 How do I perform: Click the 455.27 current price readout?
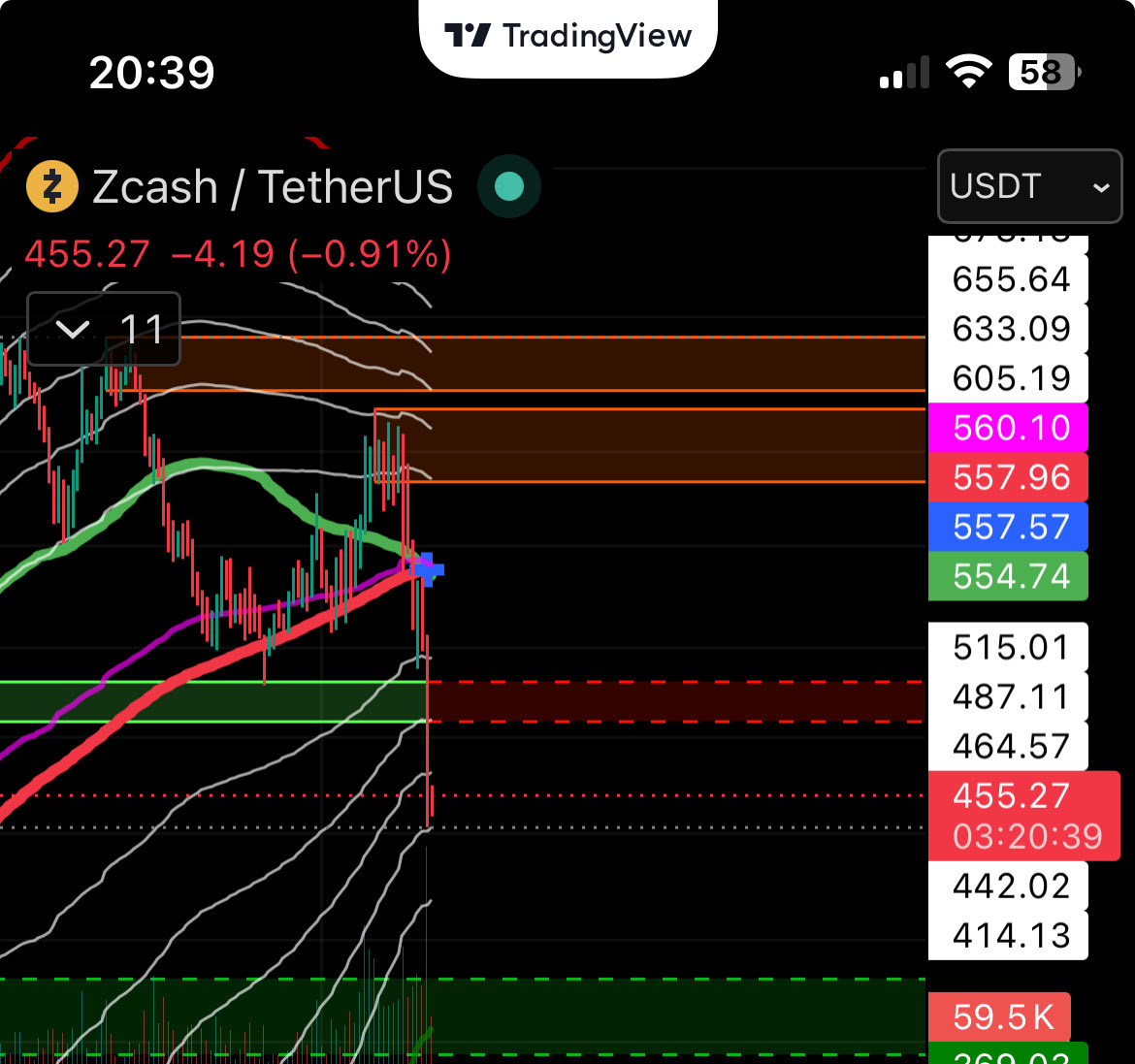[x=87, y=254]
